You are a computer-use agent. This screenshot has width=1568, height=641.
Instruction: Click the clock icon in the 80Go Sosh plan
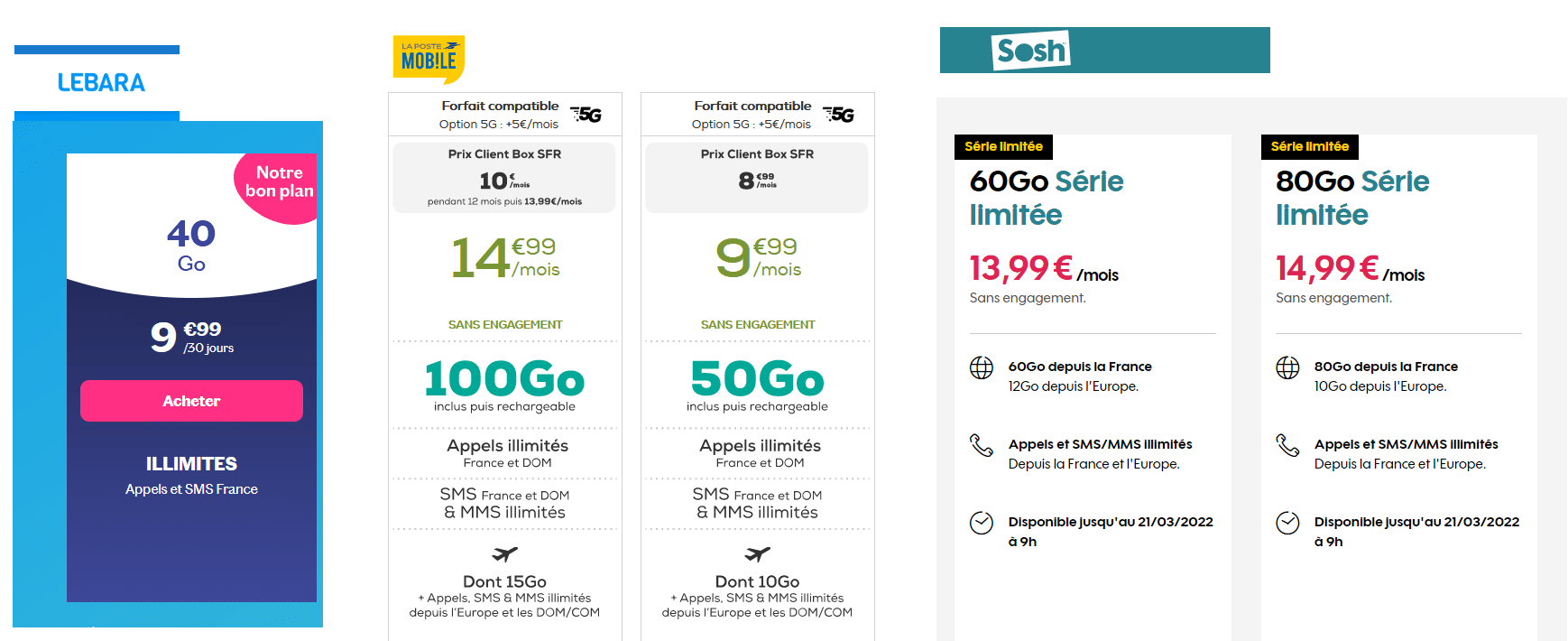[x=1287, y=523]
